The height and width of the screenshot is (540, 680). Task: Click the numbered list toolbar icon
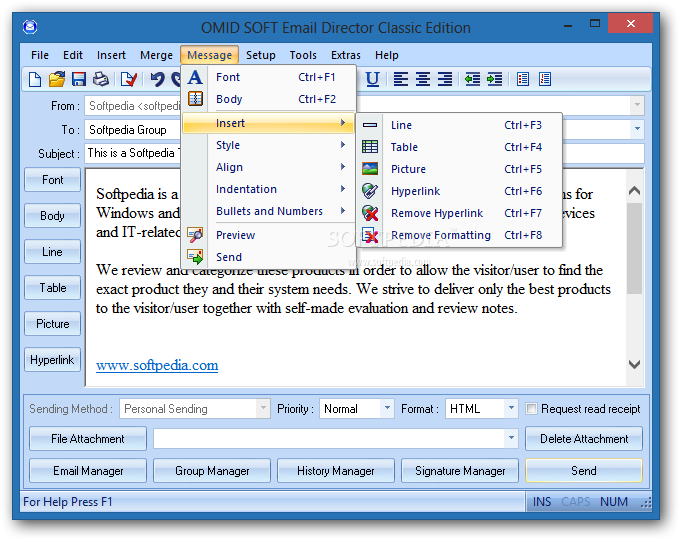[x=545, y=79]
